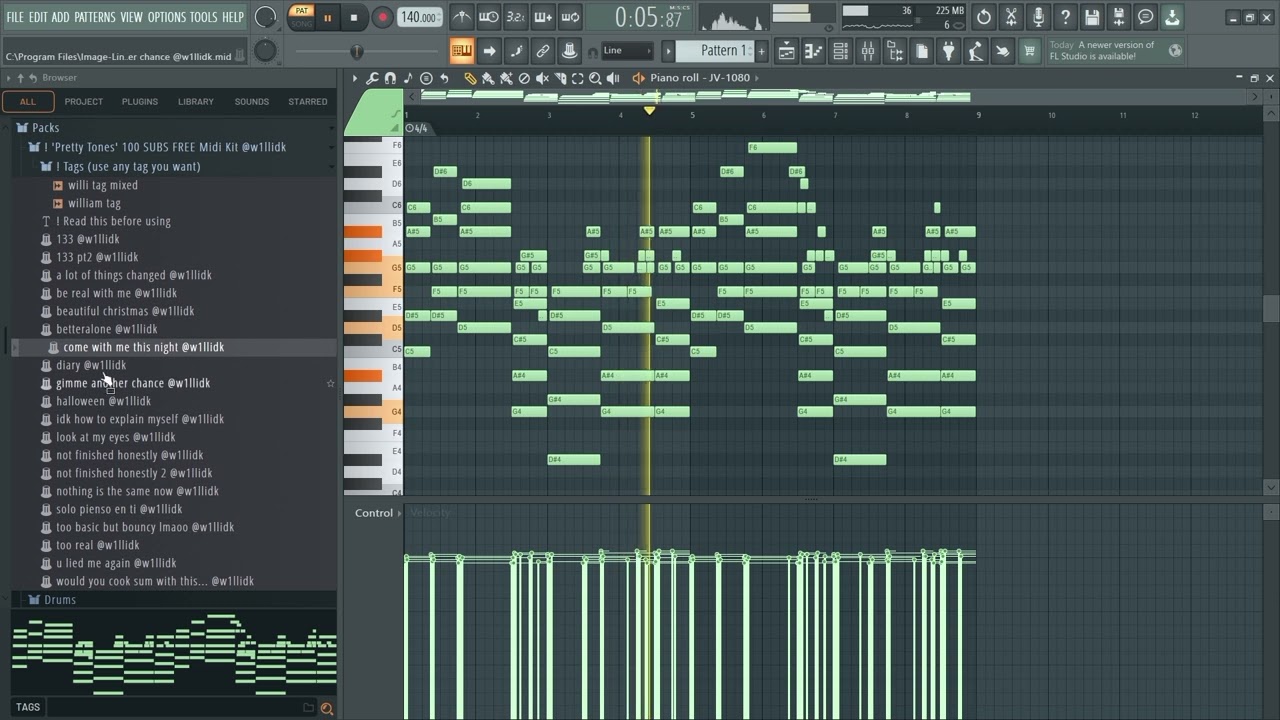Viewport: 1280px width, 720px height.
Task: Open the audio editor scissors icon
Action: 1011,17
